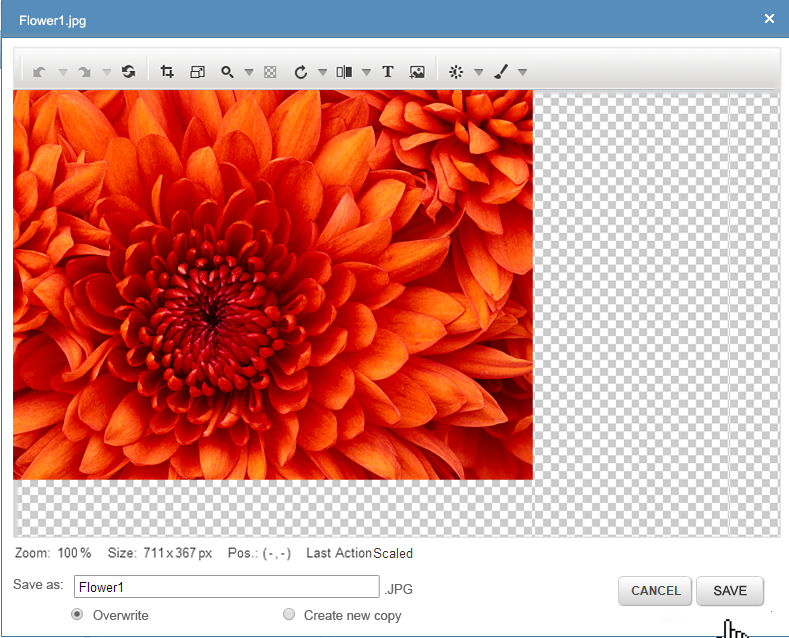789x638 pixels.
Task: Open the Rotate options dropdown arrow
Action: tap(323, 72)
